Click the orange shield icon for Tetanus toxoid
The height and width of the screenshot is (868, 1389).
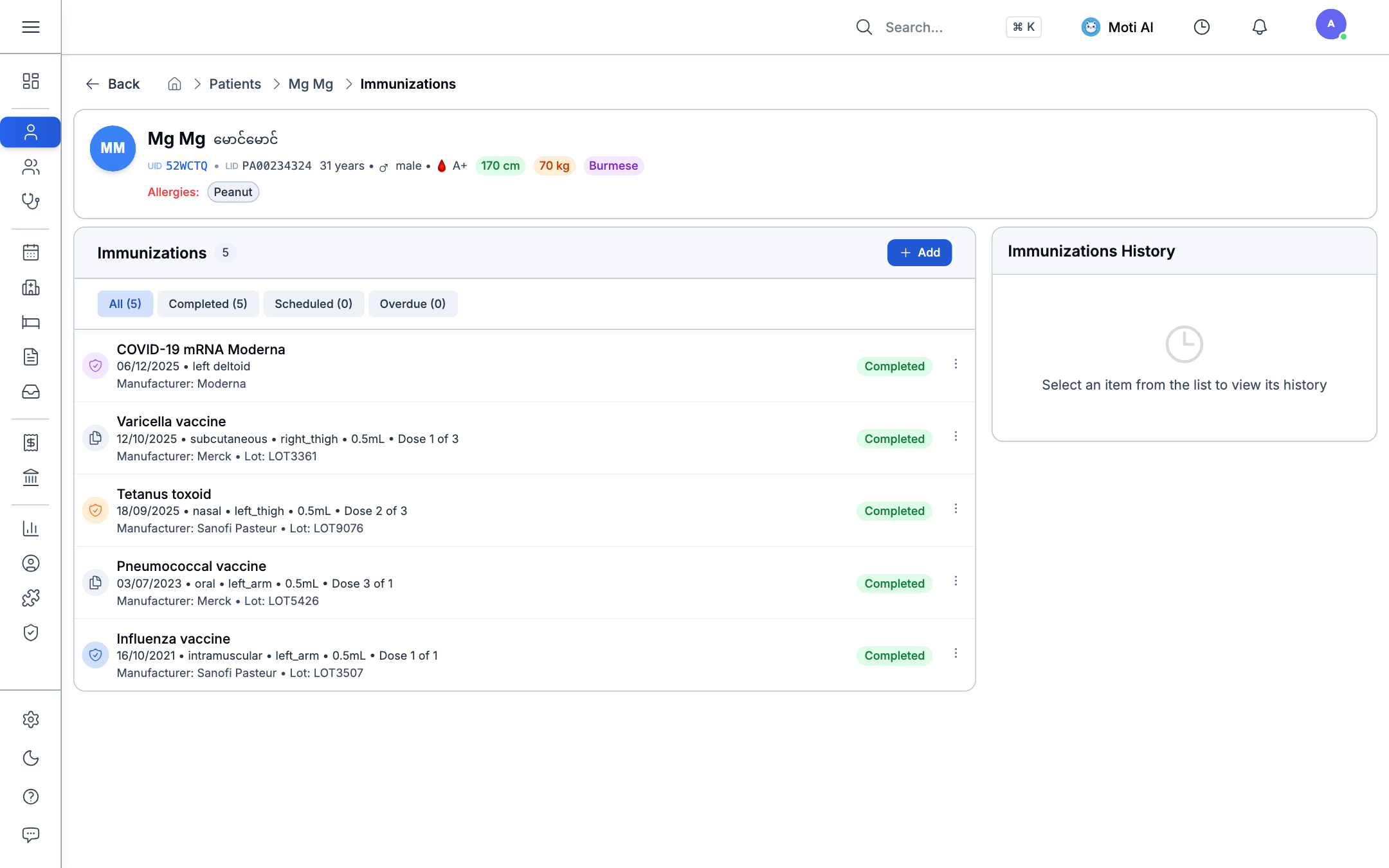tap(95, 511)
